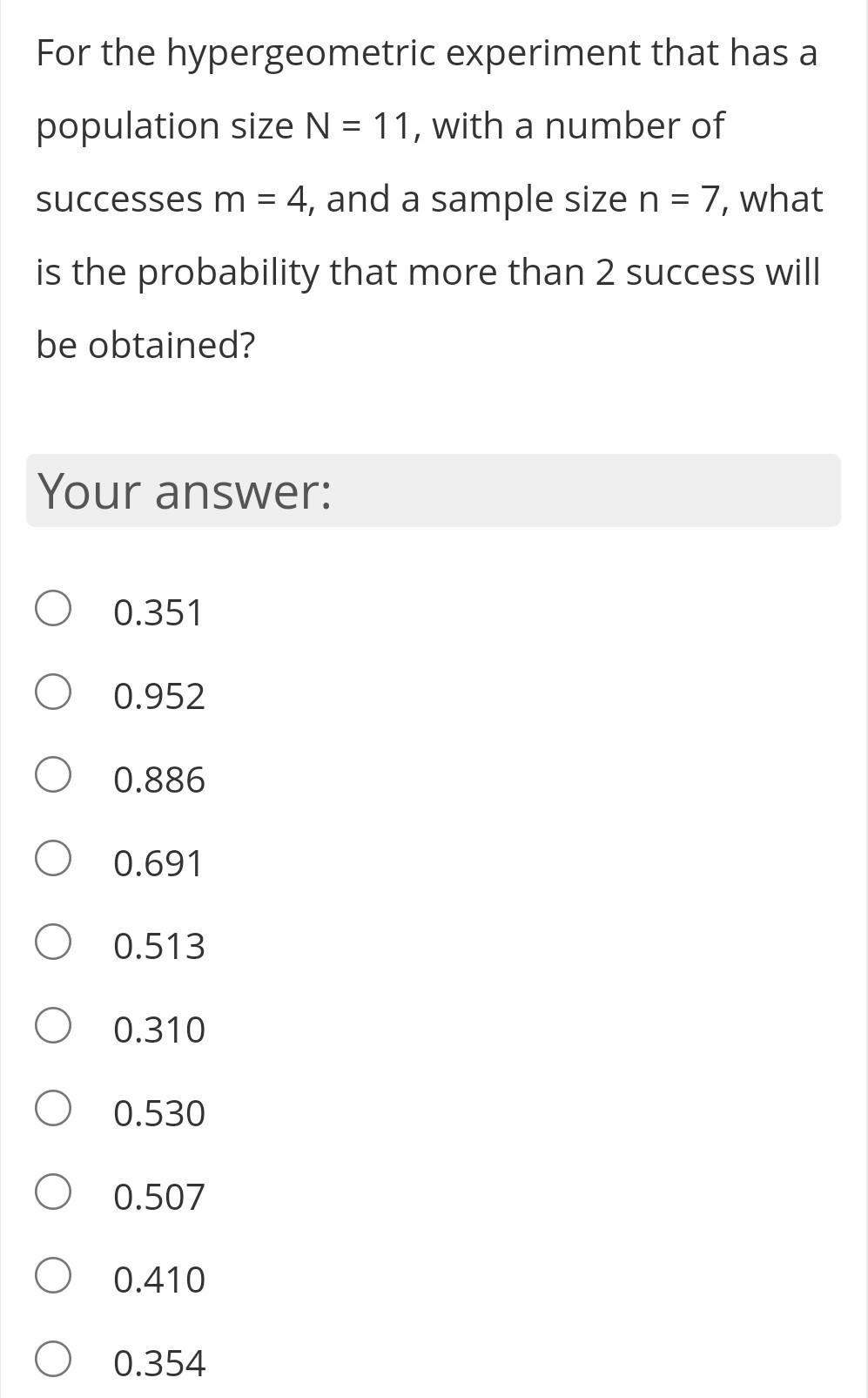The image size is (868, 1398).
Task: Click the radio circle beside 0.351
Action: 52,609
